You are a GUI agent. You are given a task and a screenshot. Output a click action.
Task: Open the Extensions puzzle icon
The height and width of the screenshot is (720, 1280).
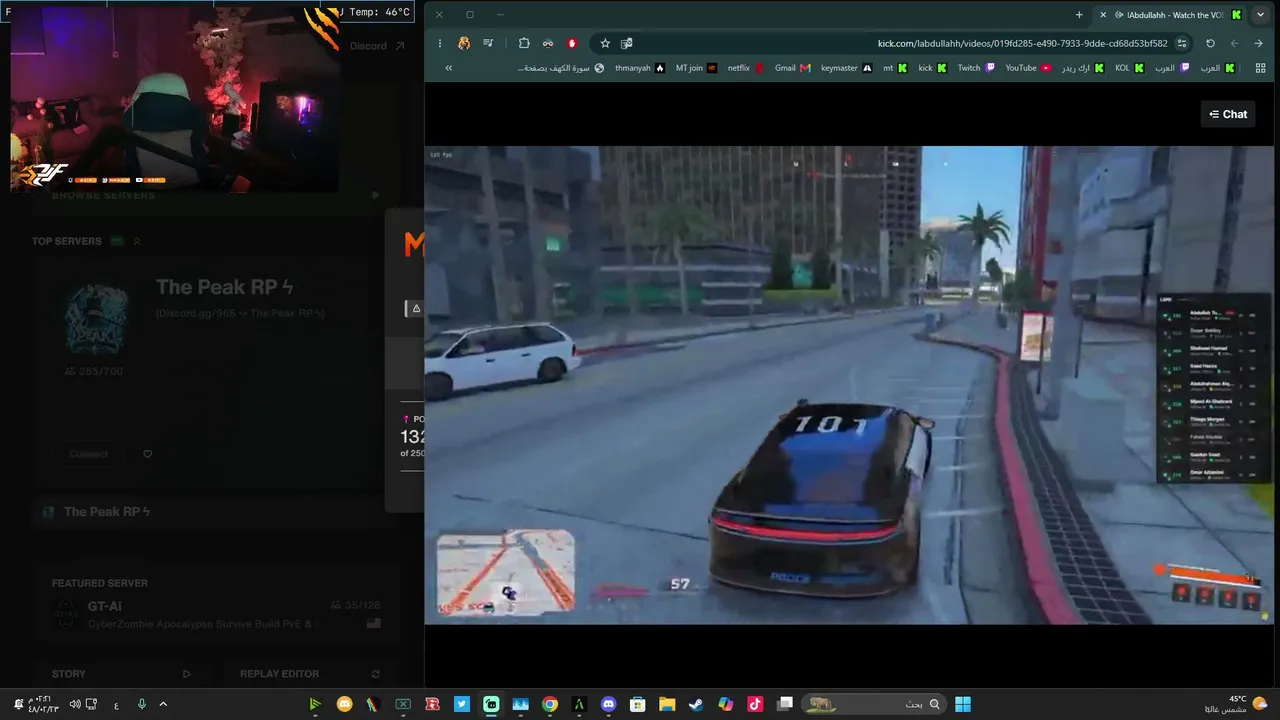[524, 44]
